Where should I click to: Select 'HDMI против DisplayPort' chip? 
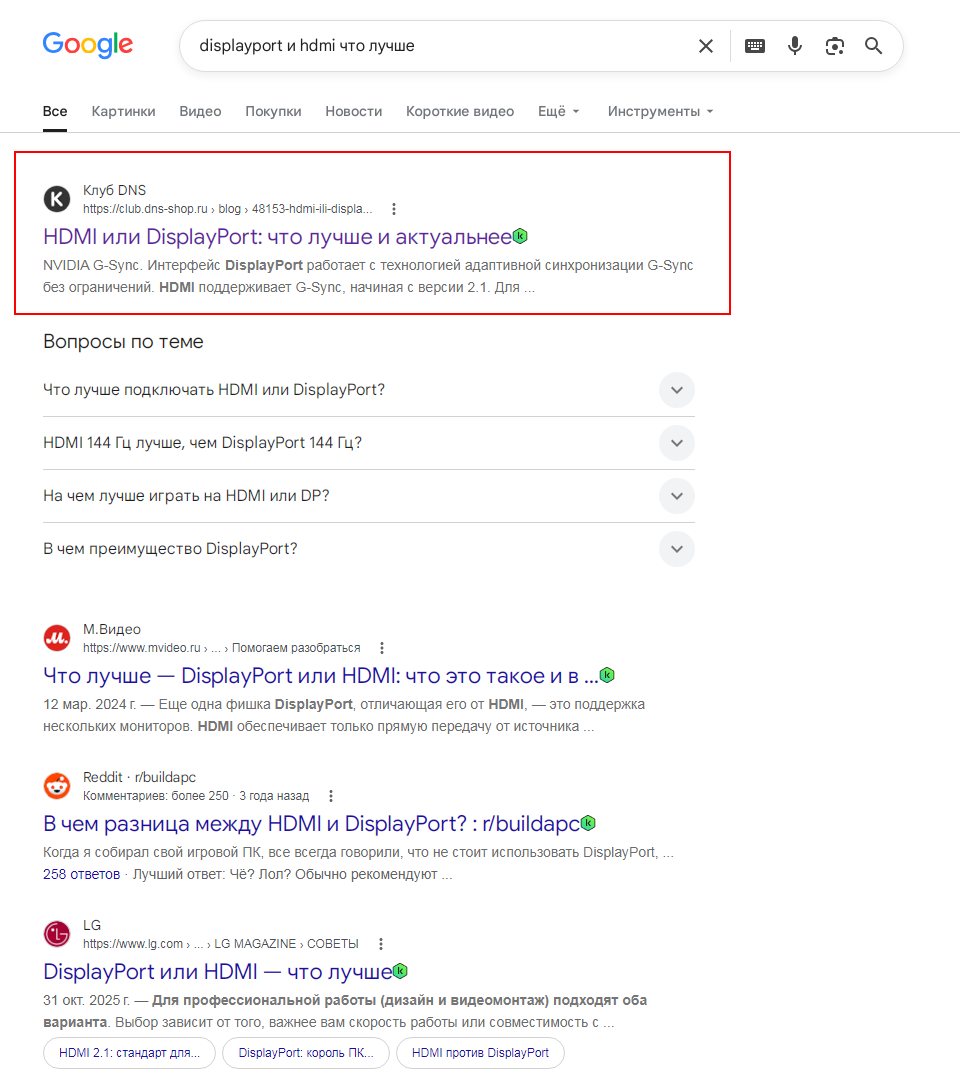pyautogui.click(x=480, y=1053)
